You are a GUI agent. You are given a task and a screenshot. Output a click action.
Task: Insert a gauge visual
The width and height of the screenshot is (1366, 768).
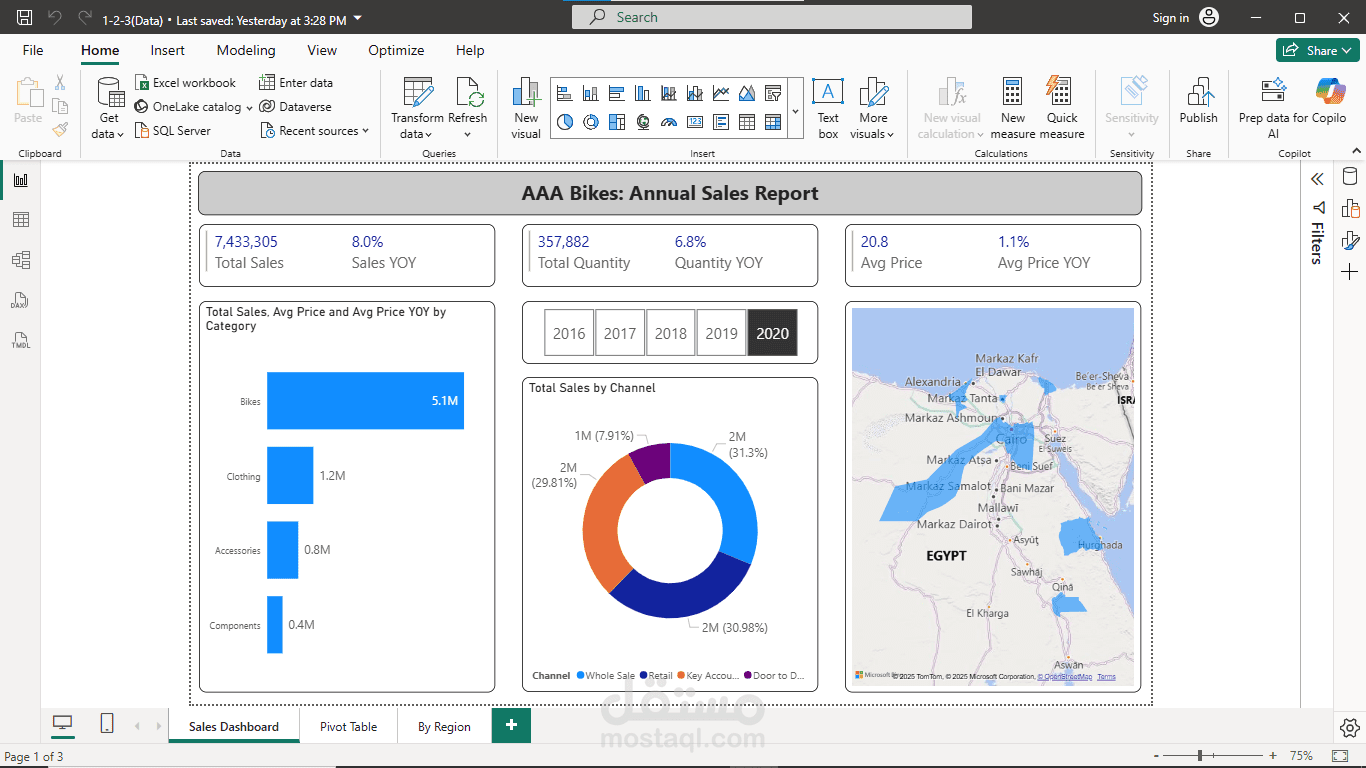pyautogui.click(x=668, y=122)
